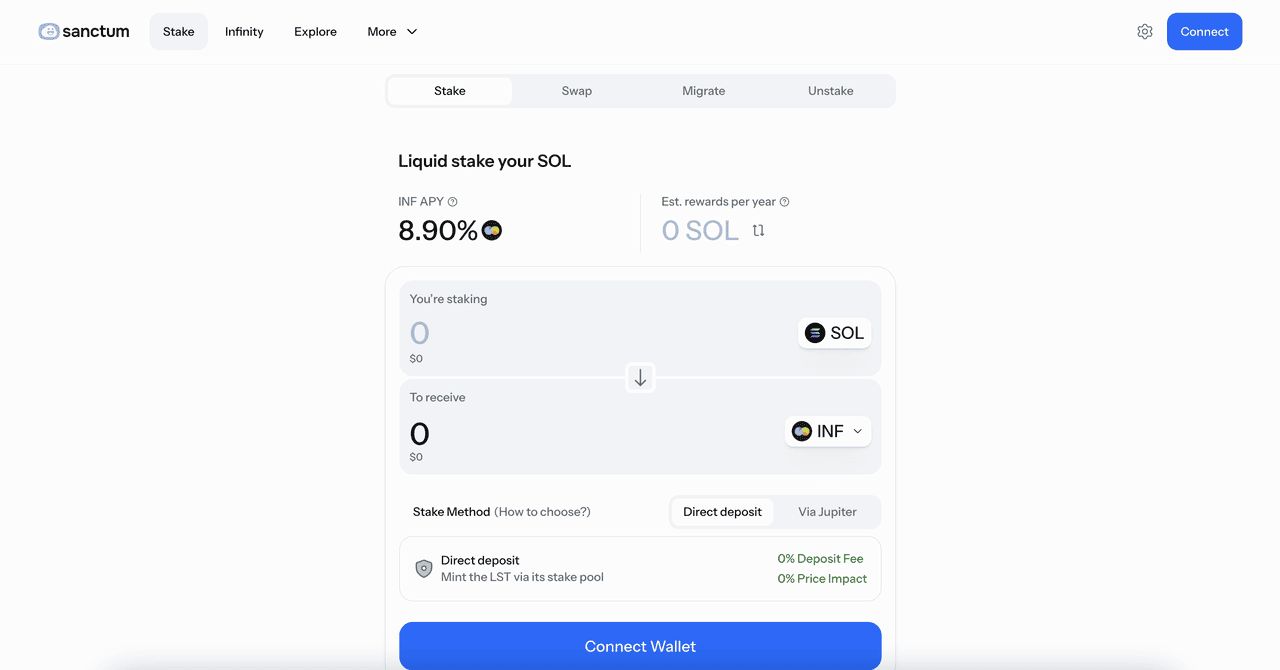This screenshot has height=670, width=1280.
Task: Open the Unstake tab
Action: tap(831, 91)
